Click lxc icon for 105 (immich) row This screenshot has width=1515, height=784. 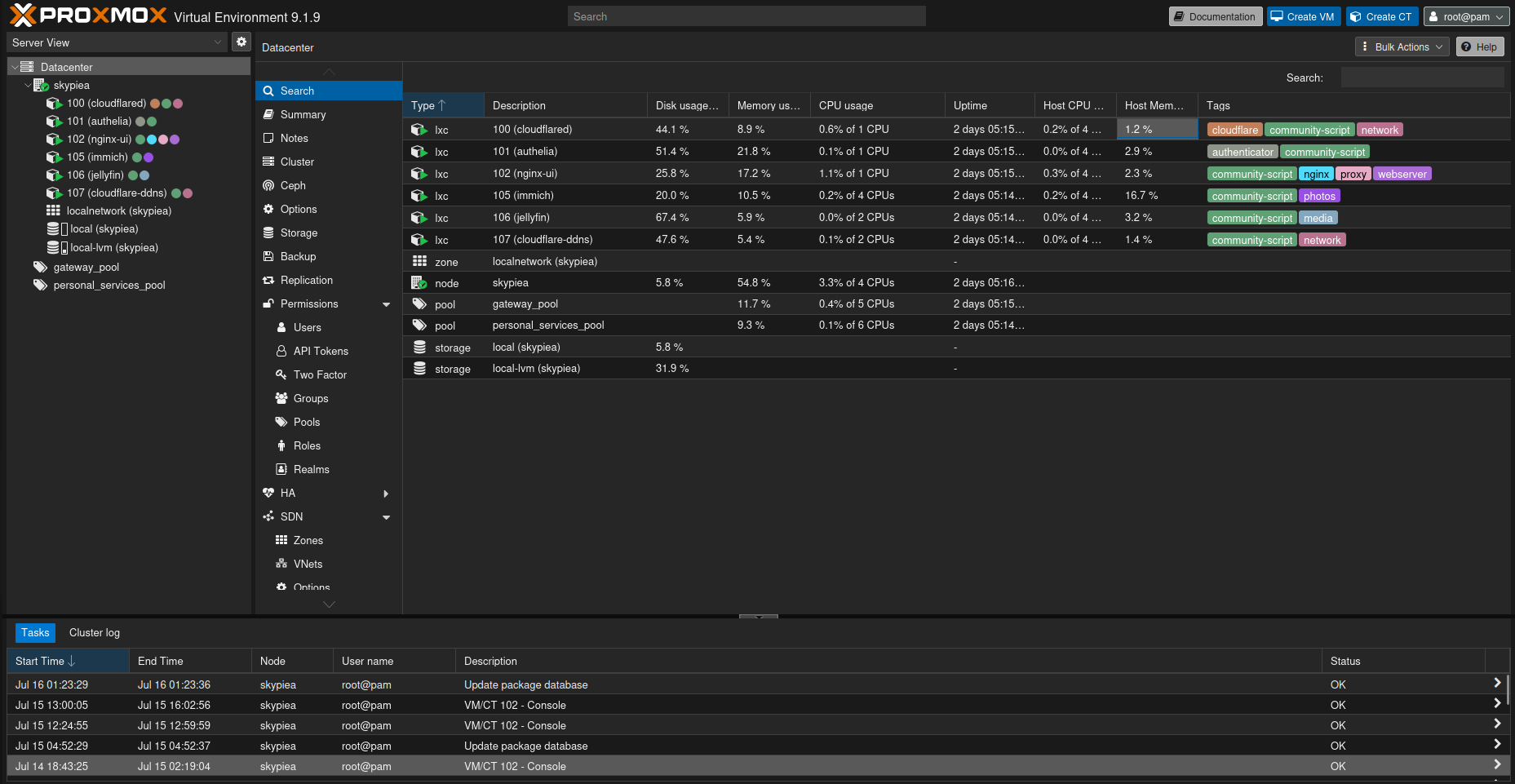(419, 196)
